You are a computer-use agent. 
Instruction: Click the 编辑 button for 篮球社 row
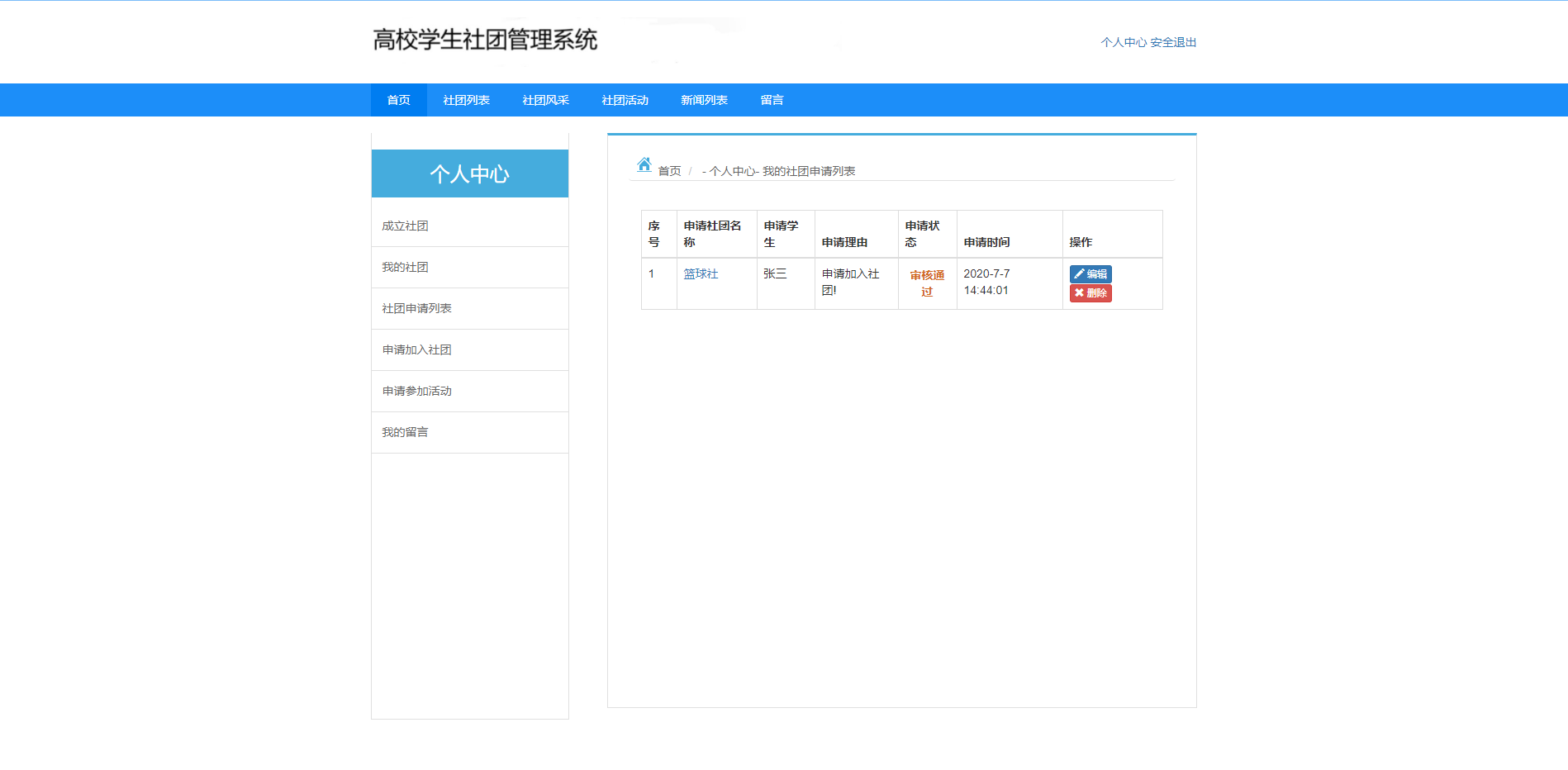pos(1090,273)
